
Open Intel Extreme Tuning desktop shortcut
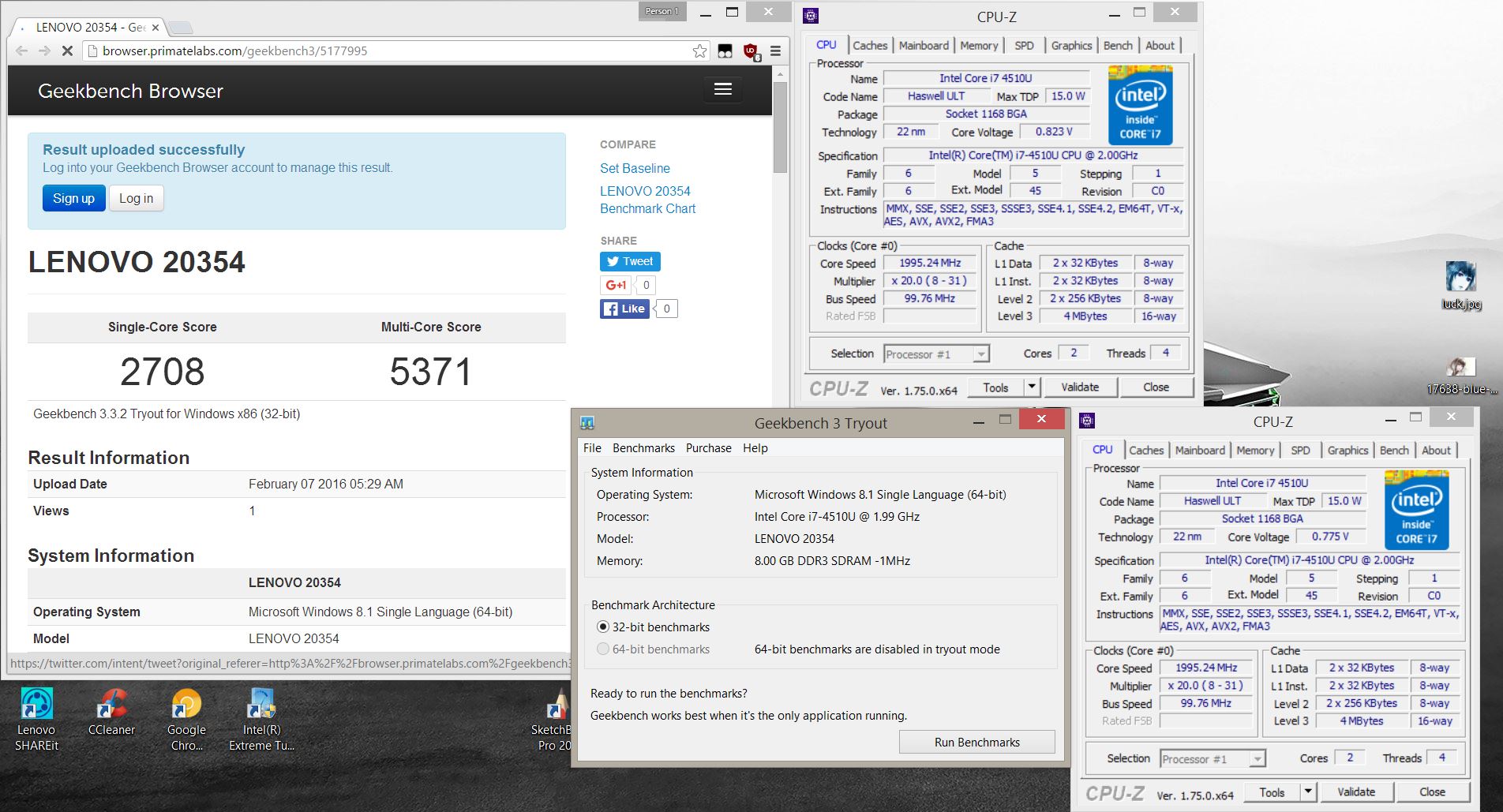point(261,719)
